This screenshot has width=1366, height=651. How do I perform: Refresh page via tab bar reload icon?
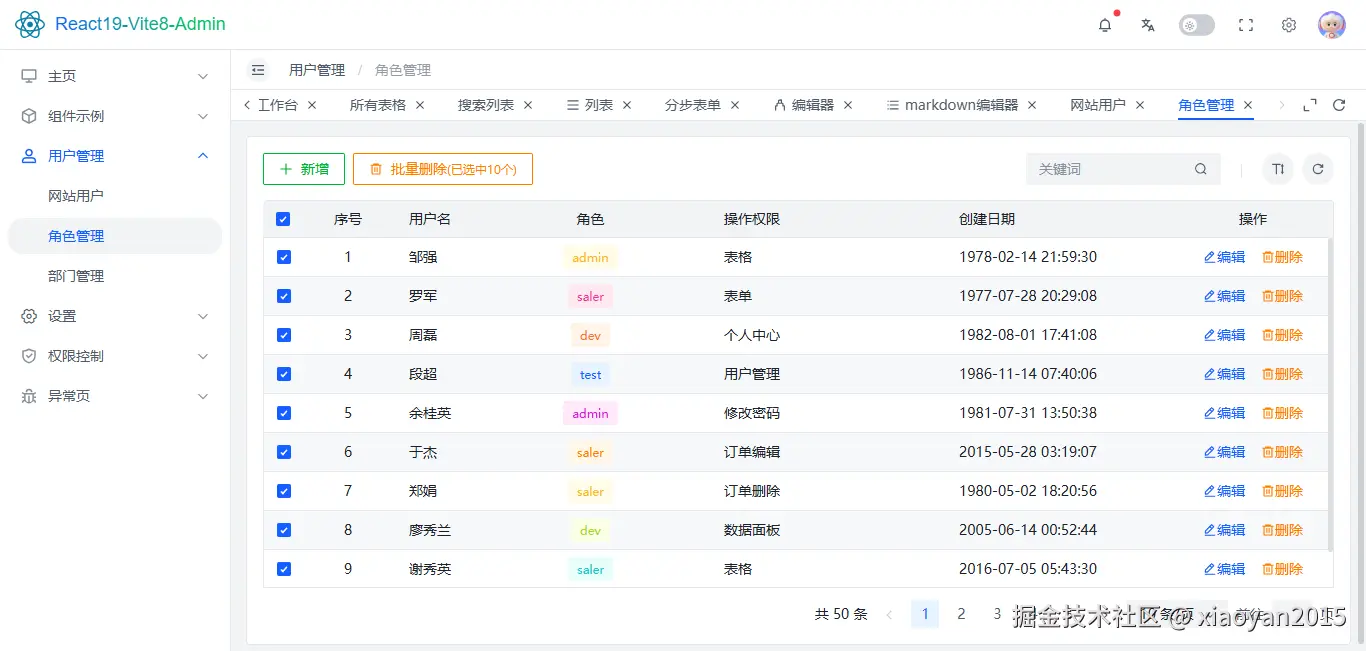(x=1339, y=105)
